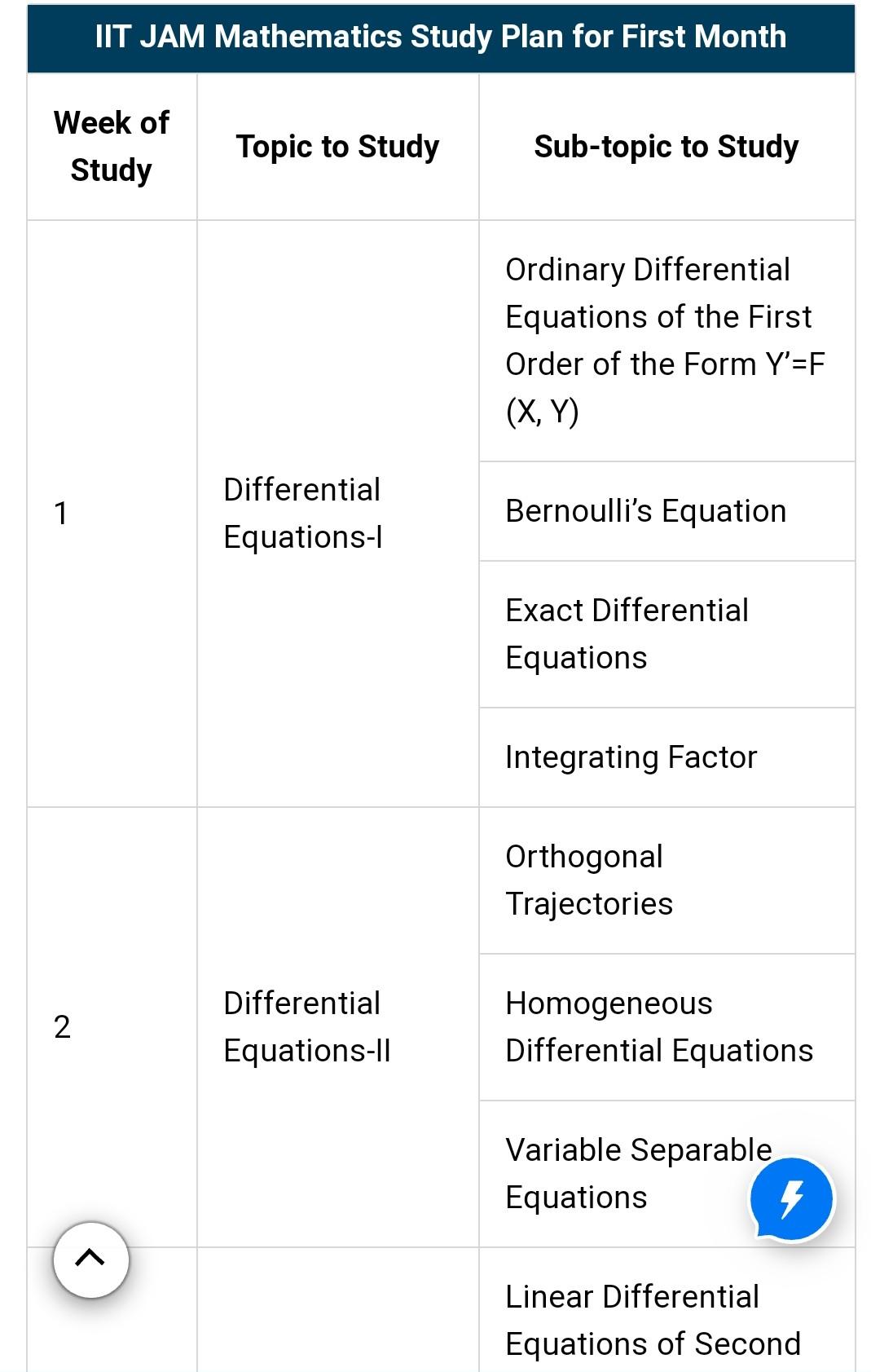The image size is (871, 1372).
Task: Select the Differential Equations-II topic cell
Action: coord(307,1027)
